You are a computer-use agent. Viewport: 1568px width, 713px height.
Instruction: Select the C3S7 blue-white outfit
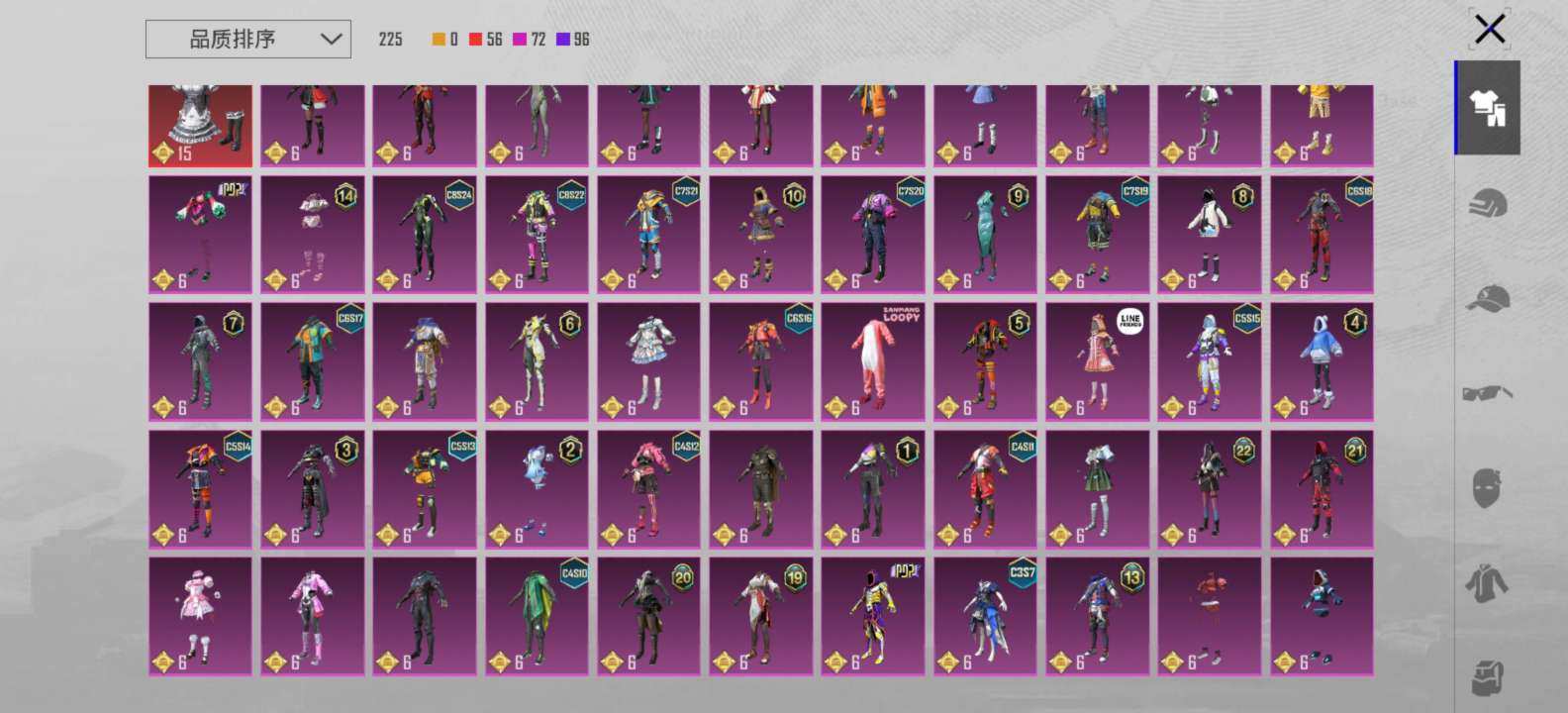(985, 616)
